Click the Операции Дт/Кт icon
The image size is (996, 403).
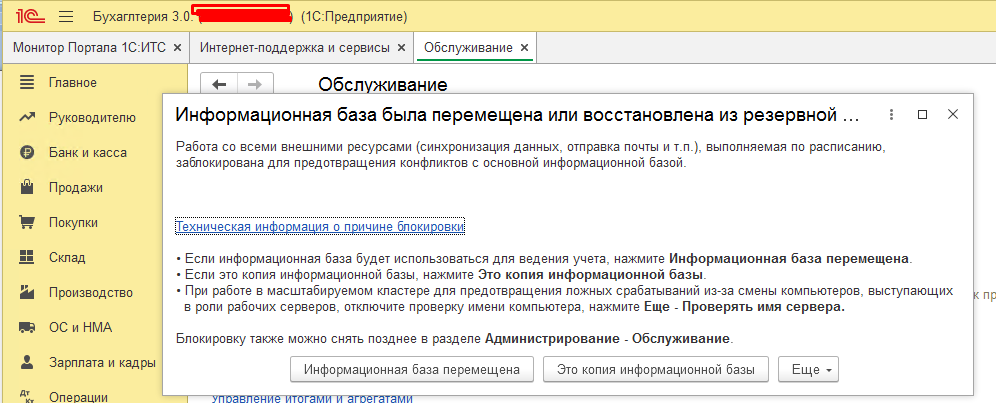point(27,397)
